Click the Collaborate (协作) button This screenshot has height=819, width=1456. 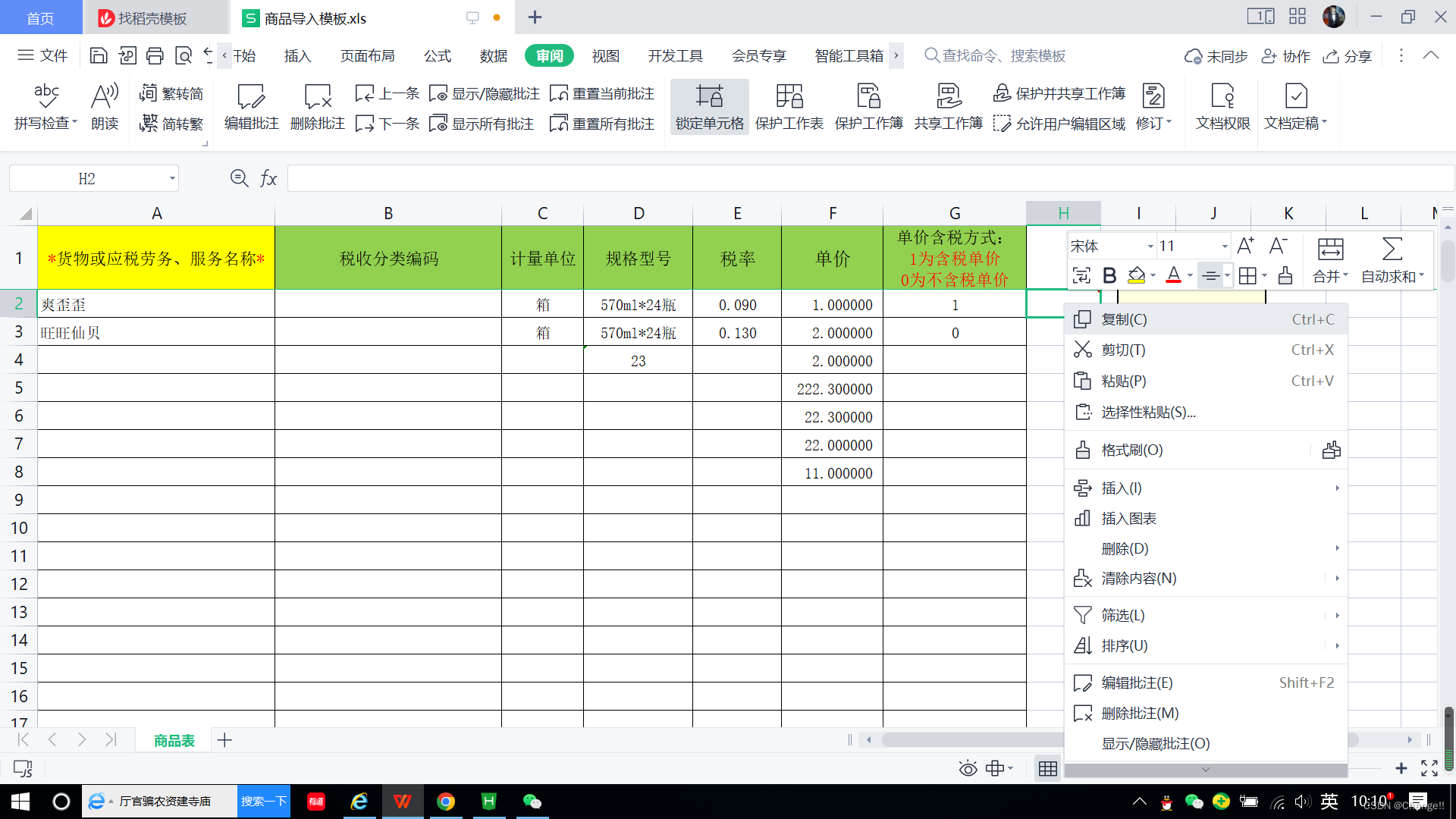pyautogui.click(x=1285, y=56)
